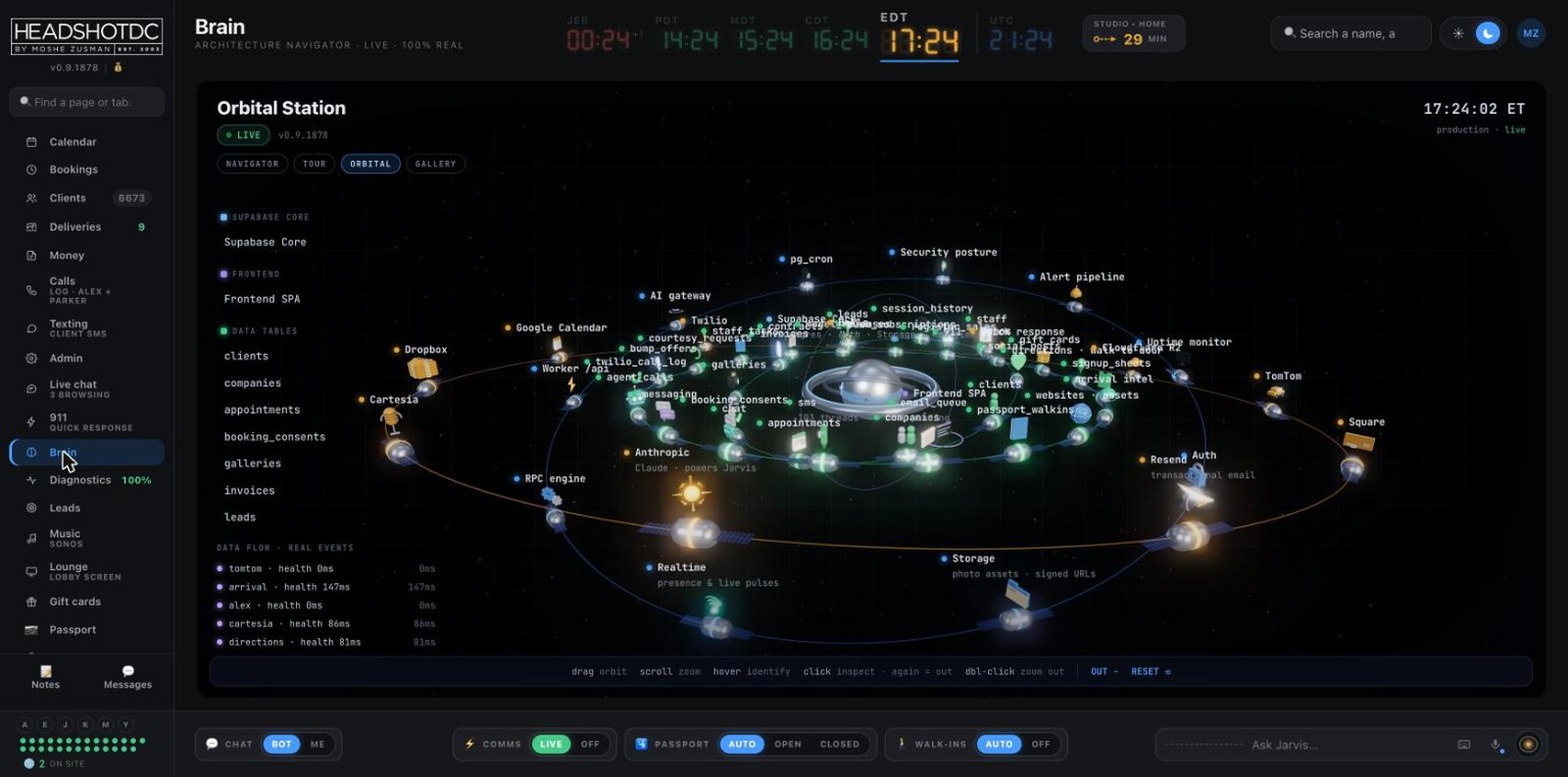The height and width of the screenshot is (777, 1568).
Task: Select the ORBITAL tab
Action: 370,165
